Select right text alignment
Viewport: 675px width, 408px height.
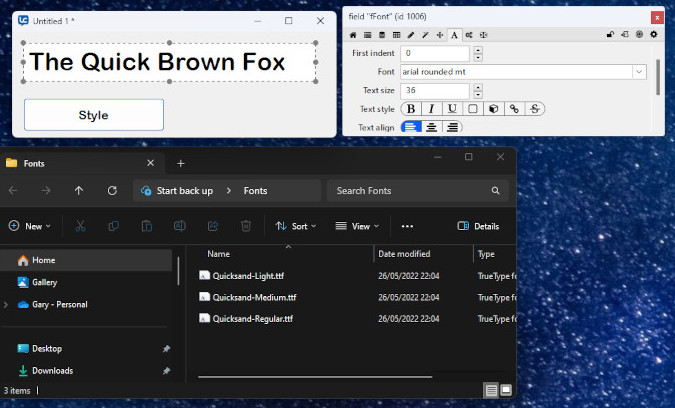452,127
